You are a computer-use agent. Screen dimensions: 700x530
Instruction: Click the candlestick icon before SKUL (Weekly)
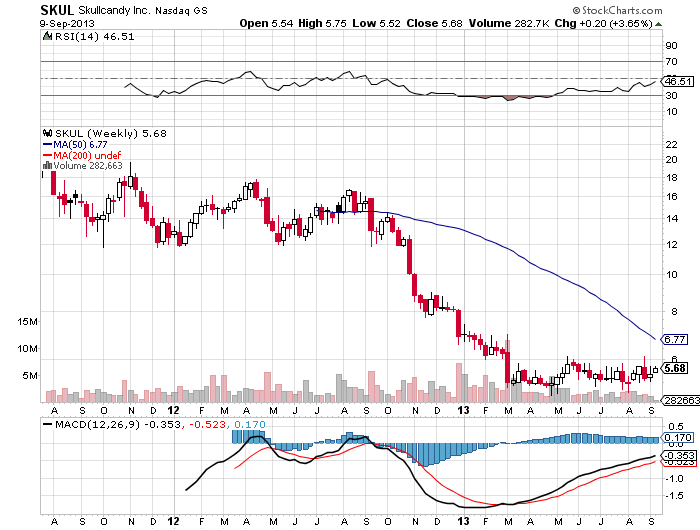(x=47, y=133)
